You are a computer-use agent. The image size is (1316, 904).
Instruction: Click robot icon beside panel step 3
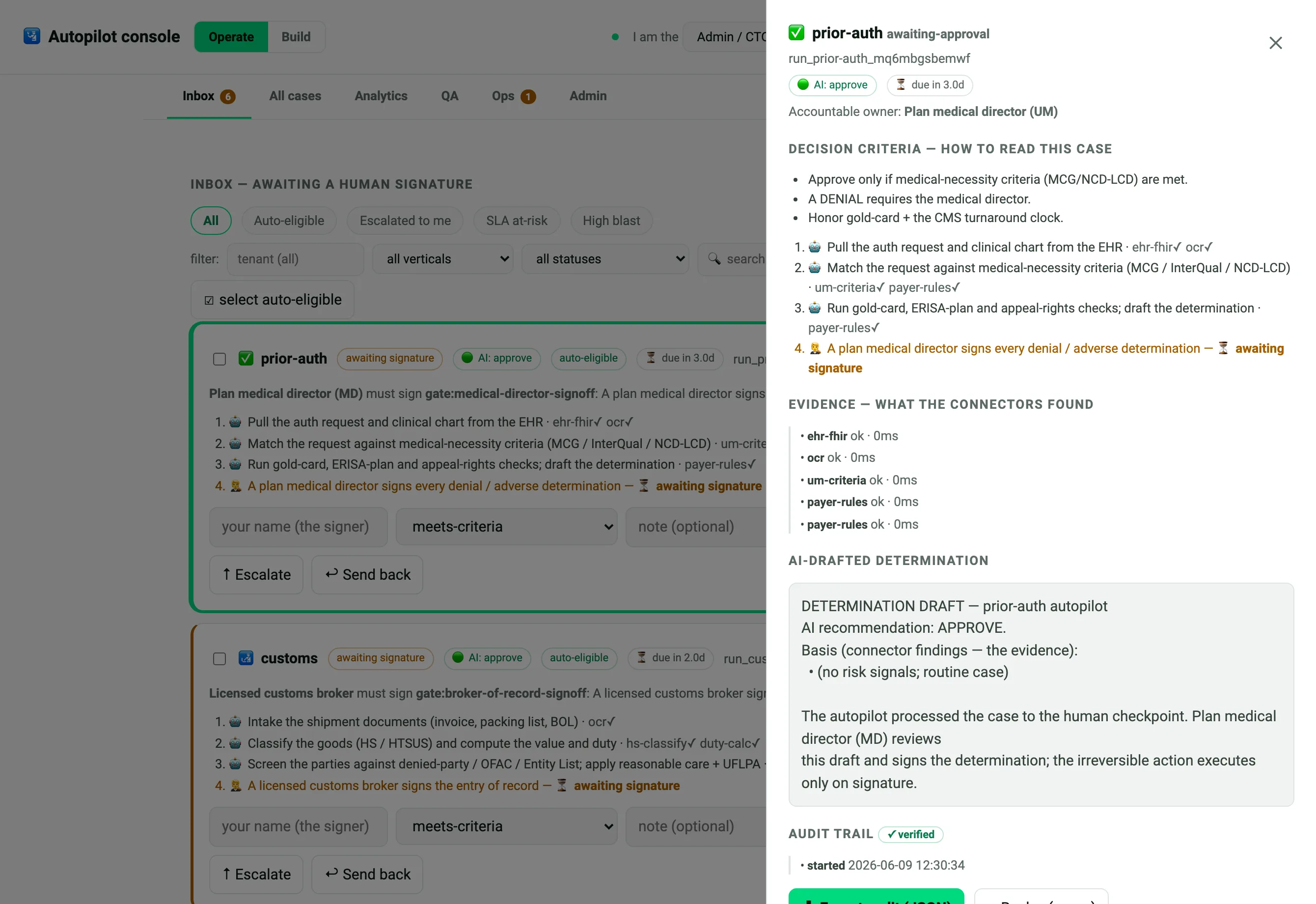click(x=814, y=308)
